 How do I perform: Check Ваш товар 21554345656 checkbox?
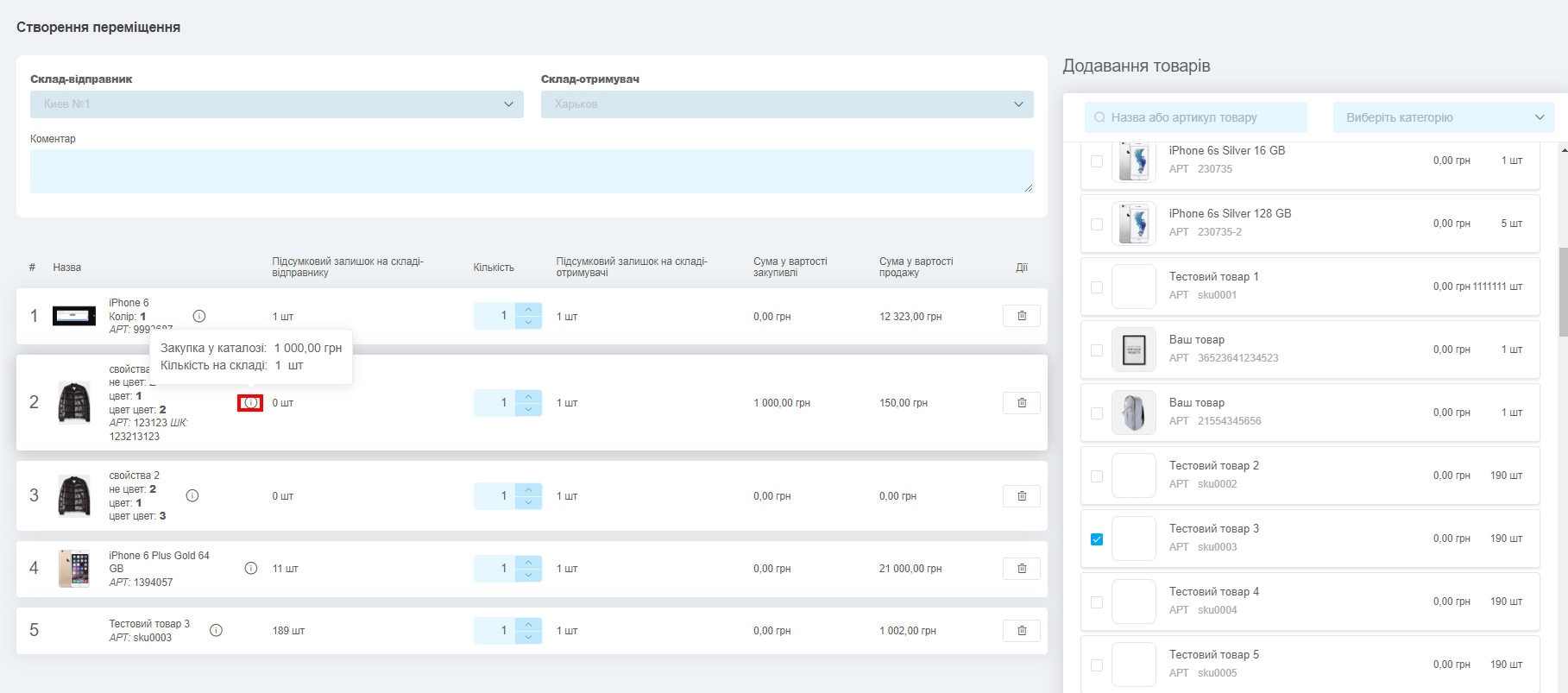[x=1097, y=413]
